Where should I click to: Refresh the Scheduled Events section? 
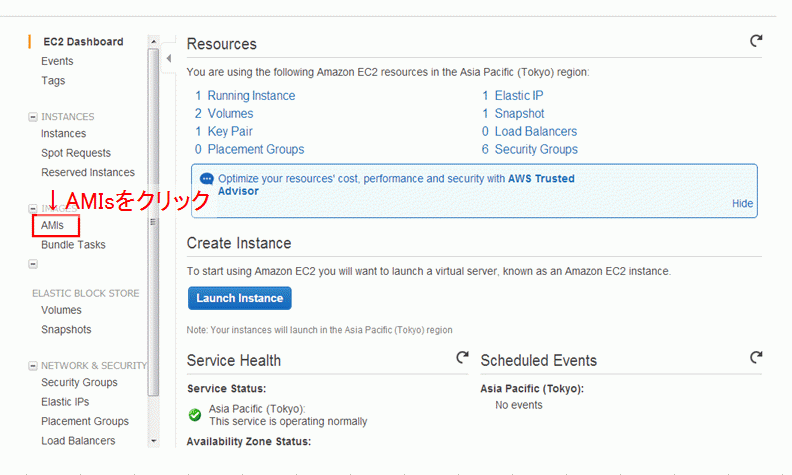(756, 357)
